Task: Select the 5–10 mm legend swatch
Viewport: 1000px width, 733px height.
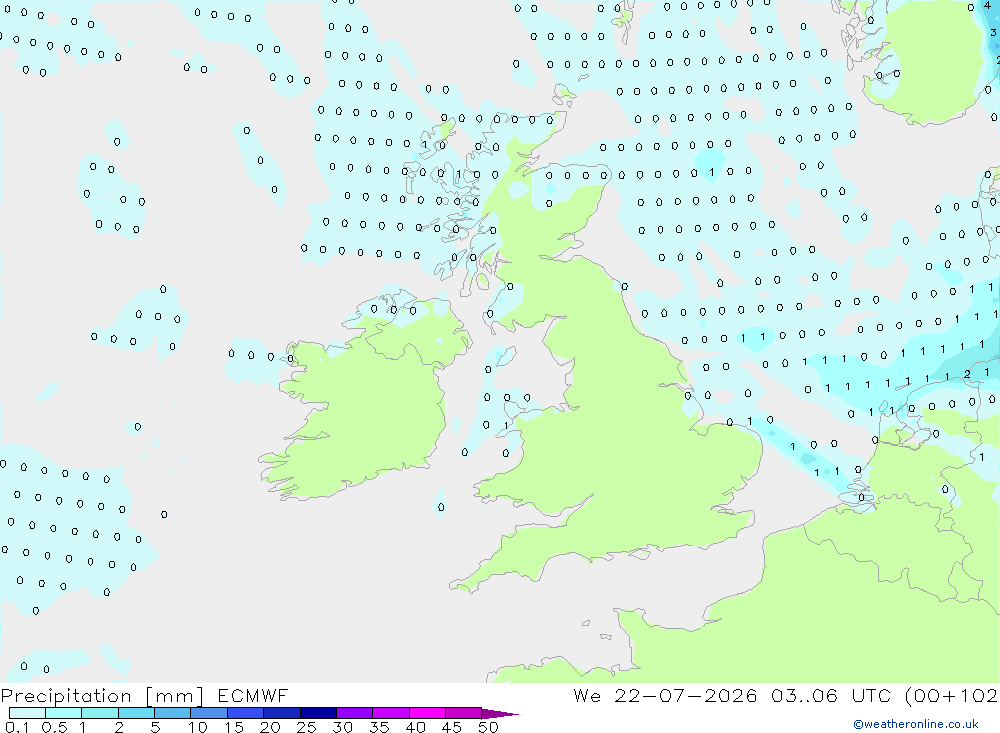Action: [x=173, y=713]
